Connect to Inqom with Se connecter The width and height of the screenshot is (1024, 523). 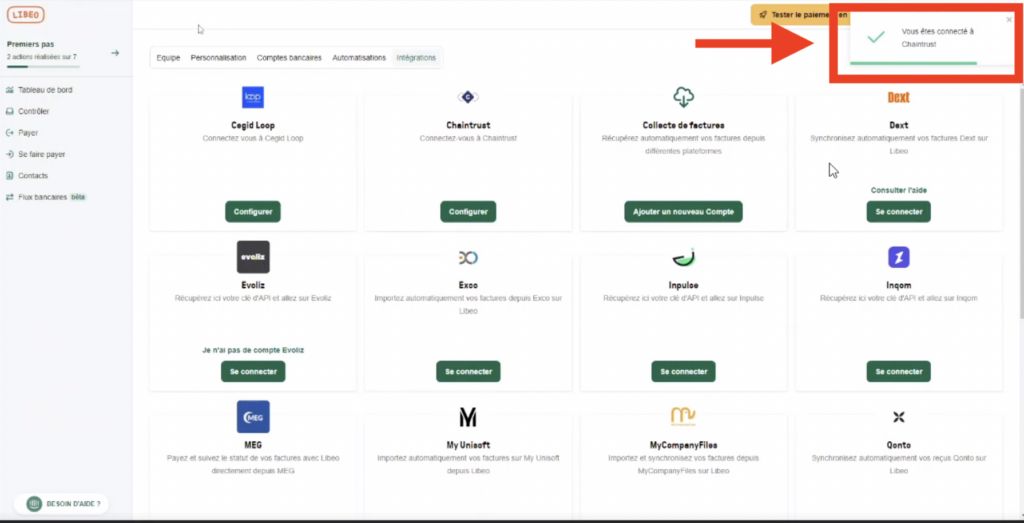[899, 372]
